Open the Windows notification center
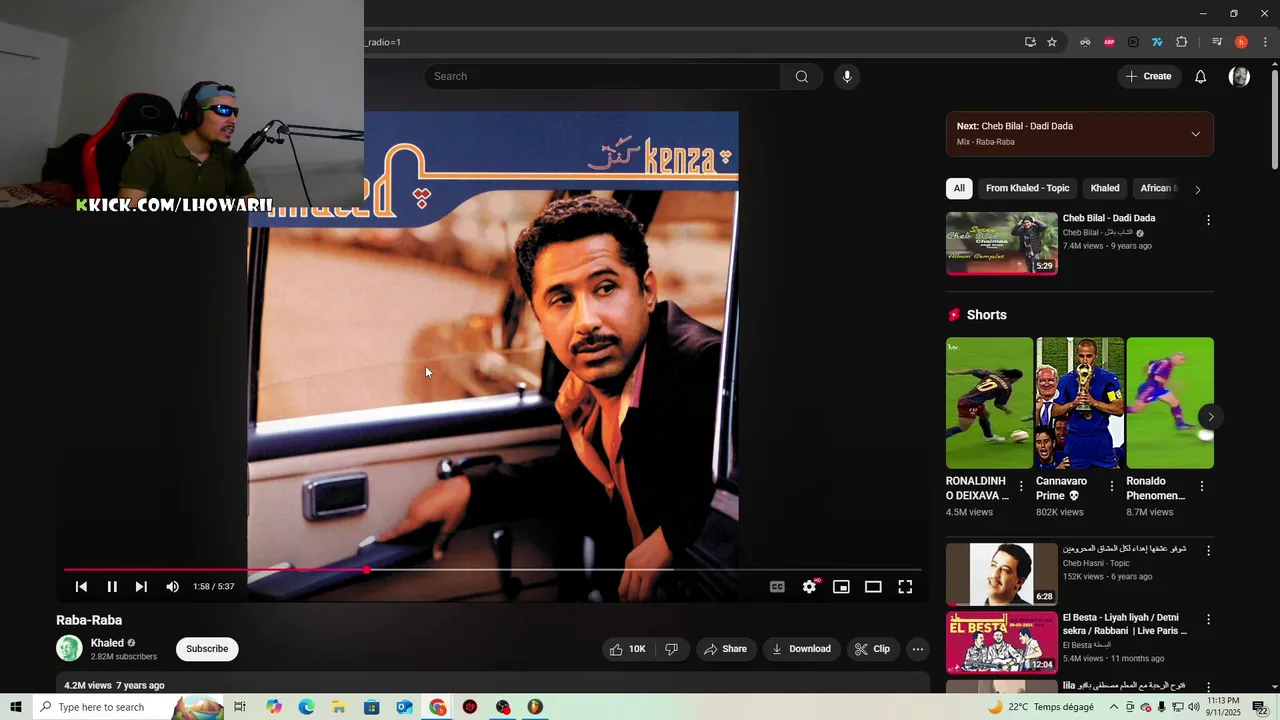The height and width of the screenshot is (720, 1280). (1261, 707)
